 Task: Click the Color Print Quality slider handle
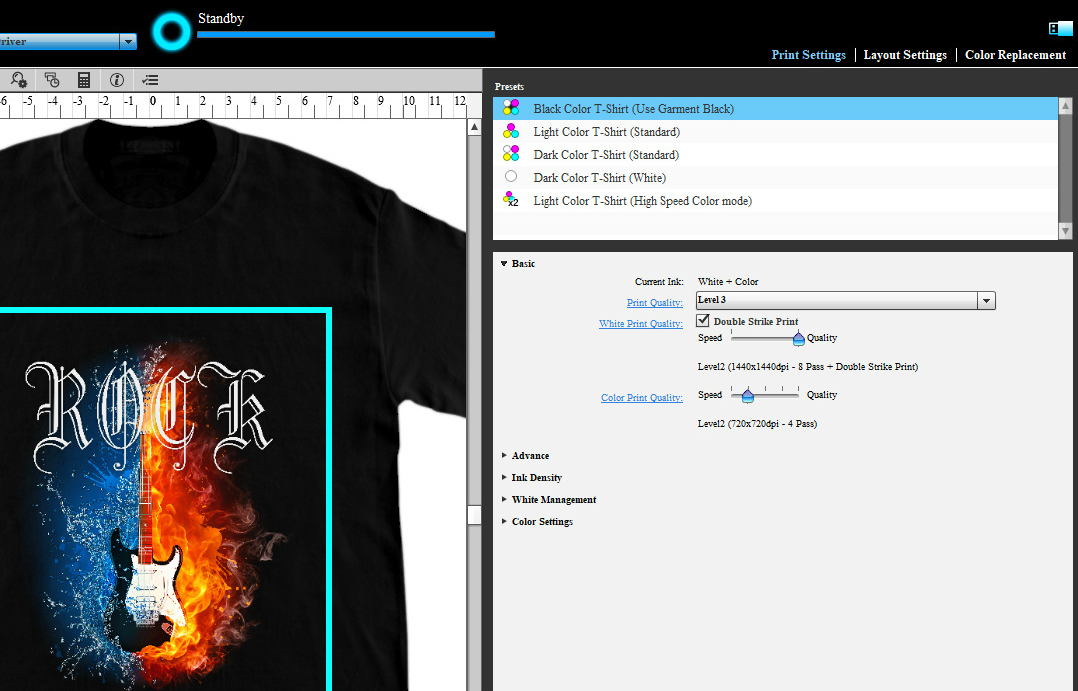[747, 396]
